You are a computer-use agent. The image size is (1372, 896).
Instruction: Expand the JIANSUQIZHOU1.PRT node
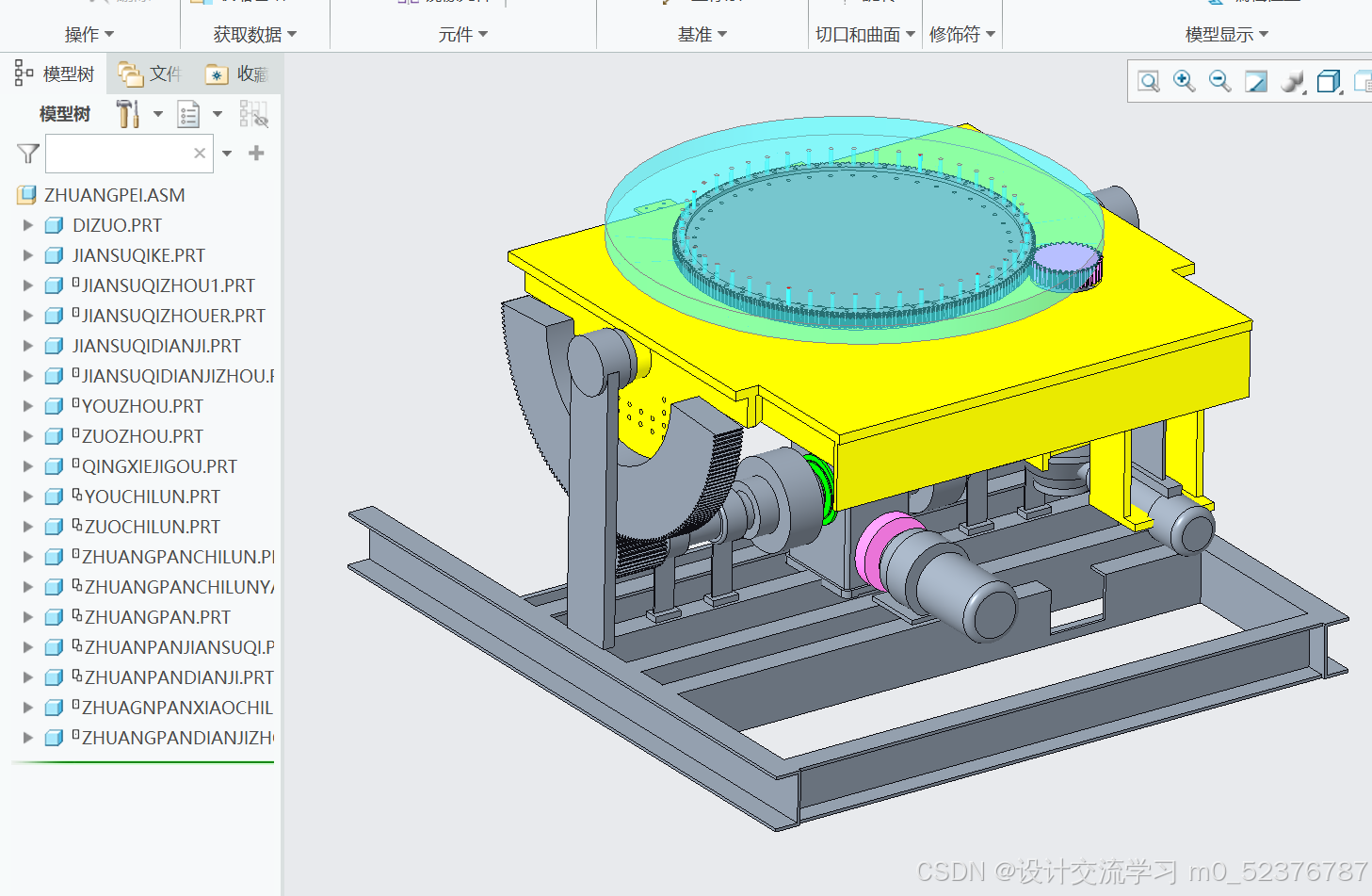[27, 285]
